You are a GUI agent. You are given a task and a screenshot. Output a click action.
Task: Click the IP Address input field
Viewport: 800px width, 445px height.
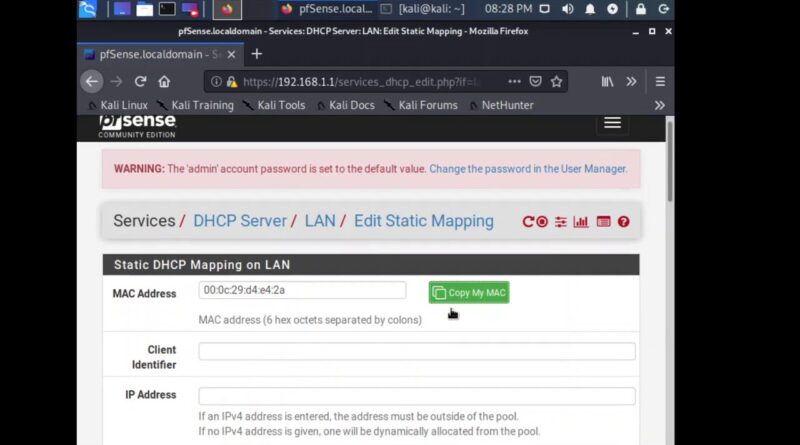click(417, 396)
